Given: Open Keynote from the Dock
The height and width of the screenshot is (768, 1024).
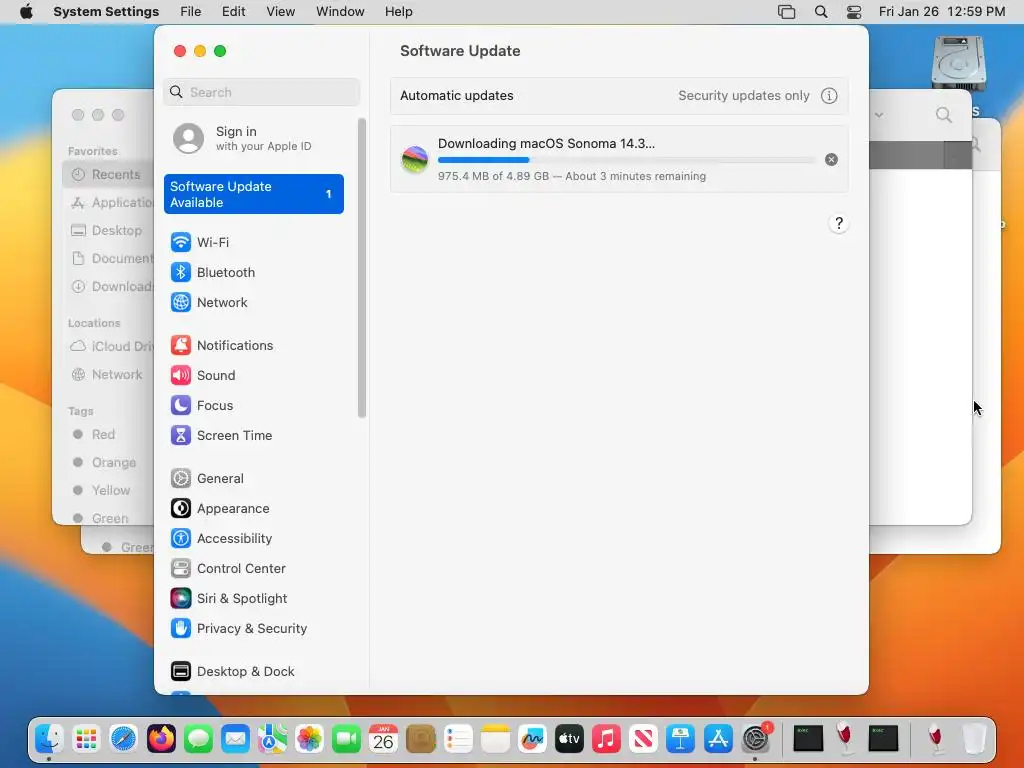Looking at the screenshot, I should (x=680, y=739).
